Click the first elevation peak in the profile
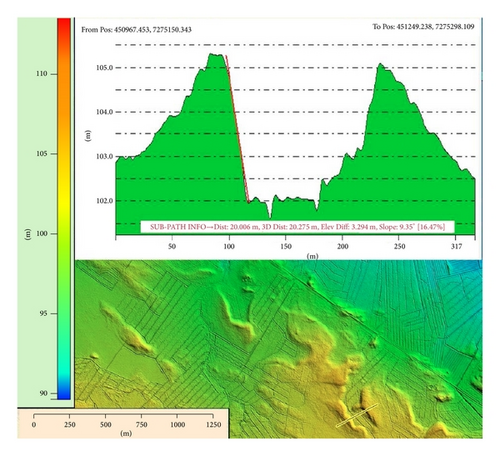The width and height of the screenshot is (500, 456). pyautogui.click(x=216, y=55)
